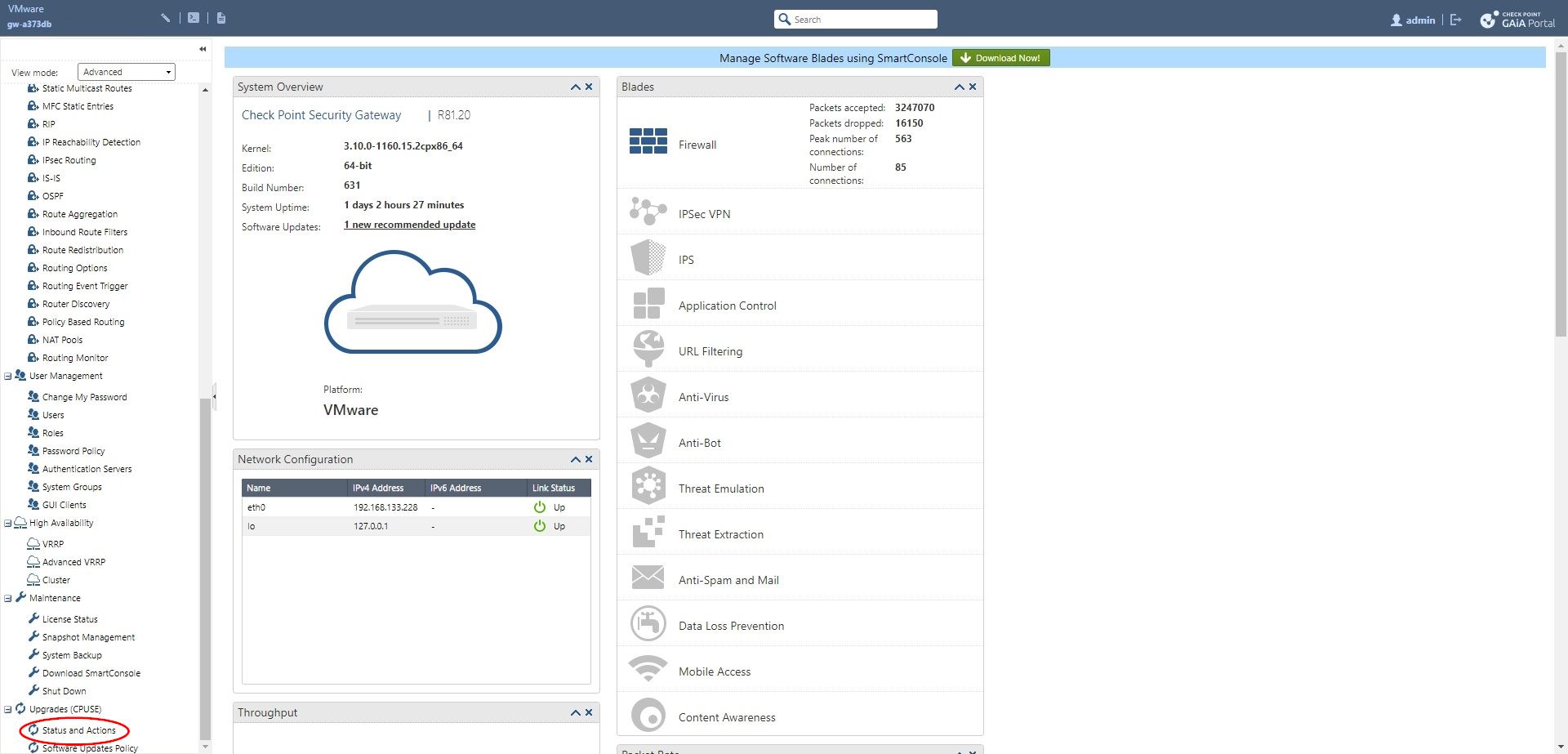Viewport: 1568px width, 754px height.
Task: Collapse the Maintenance tree node
Action: pyautogui.click(x=8, y=599)
